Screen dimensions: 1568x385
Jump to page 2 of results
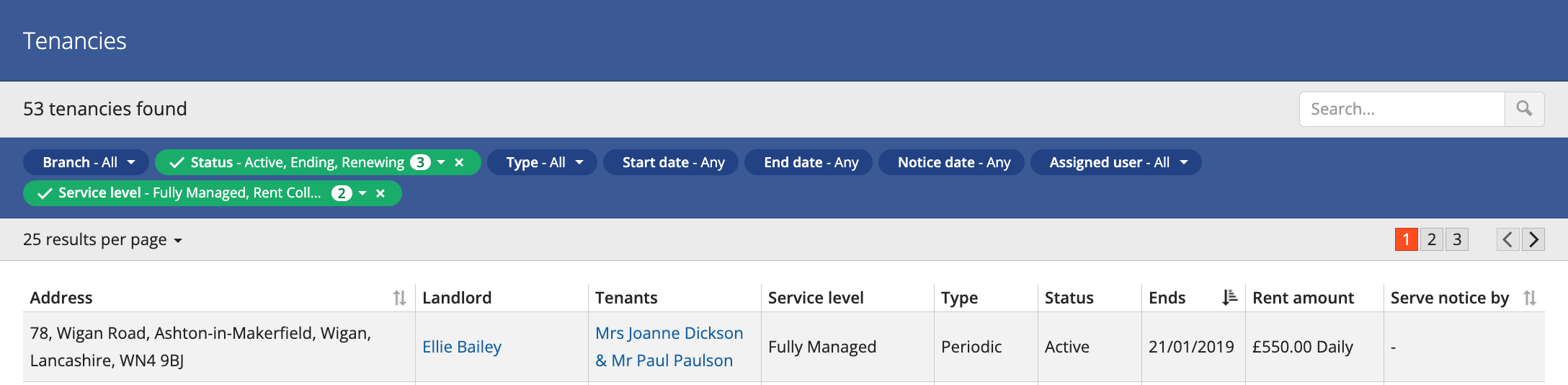pos(1432,239)
